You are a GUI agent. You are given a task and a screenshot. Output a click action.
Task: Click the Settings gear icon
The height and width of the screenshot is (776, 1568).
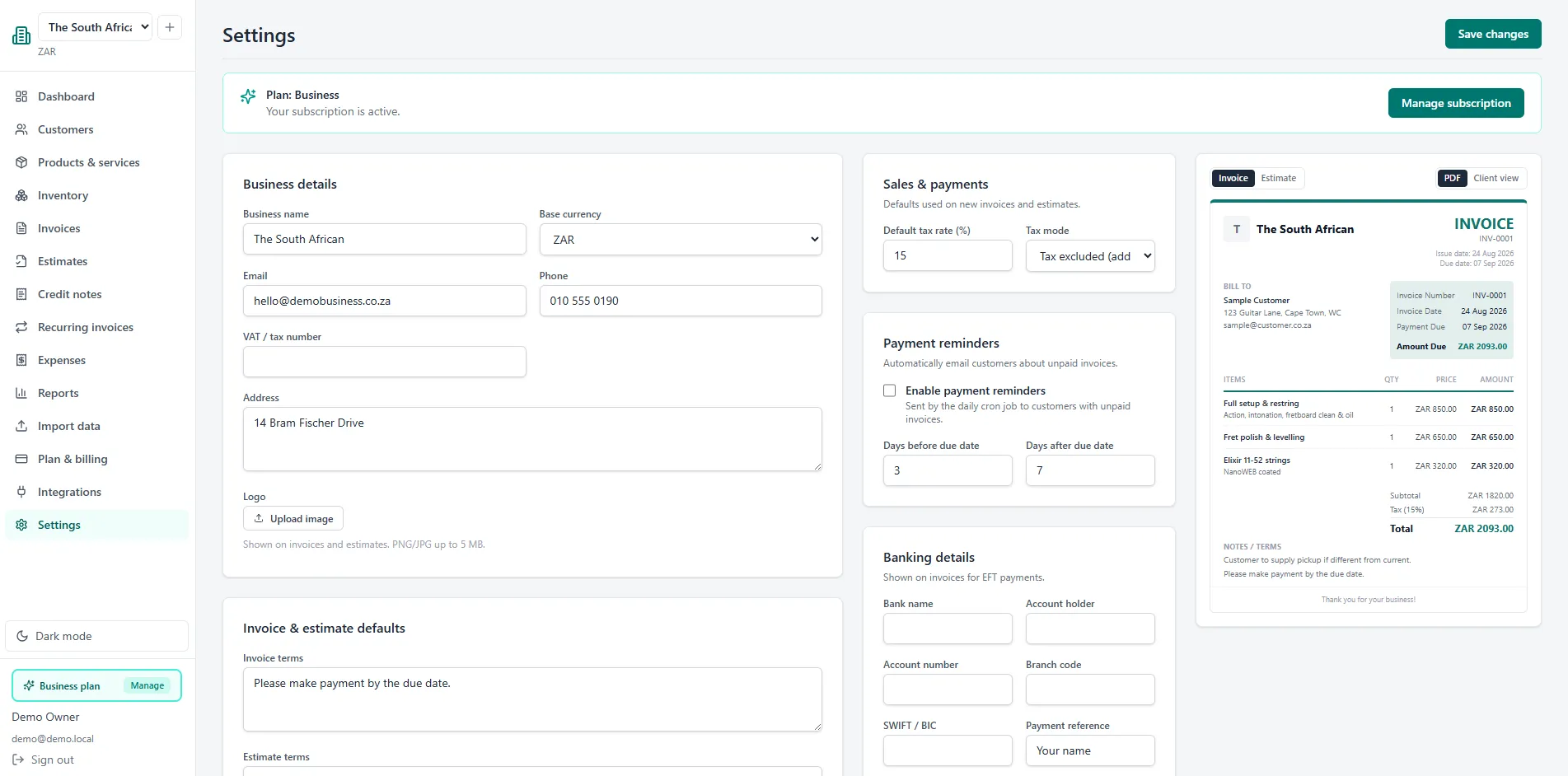[x=21, y=525]
